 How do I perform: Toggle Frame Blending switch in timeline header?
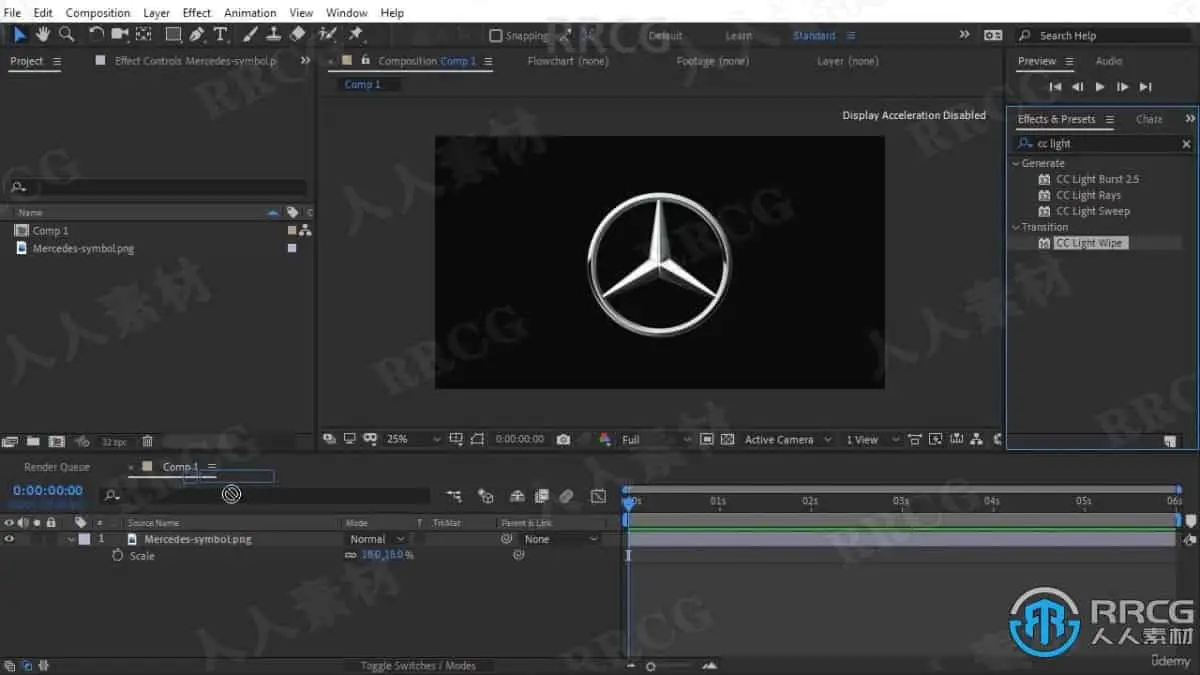(x=542, y=495)
